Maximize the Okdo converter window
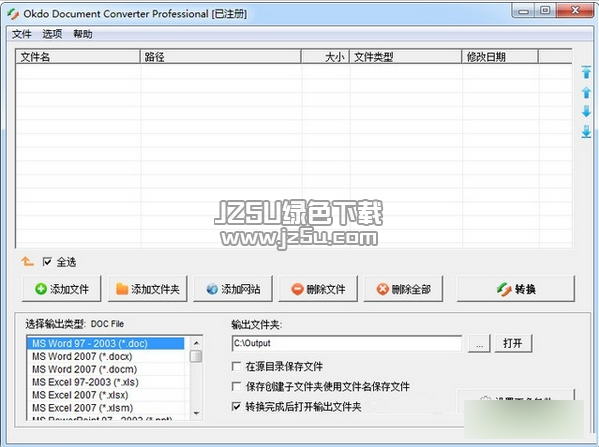 [x=545, y=11]
